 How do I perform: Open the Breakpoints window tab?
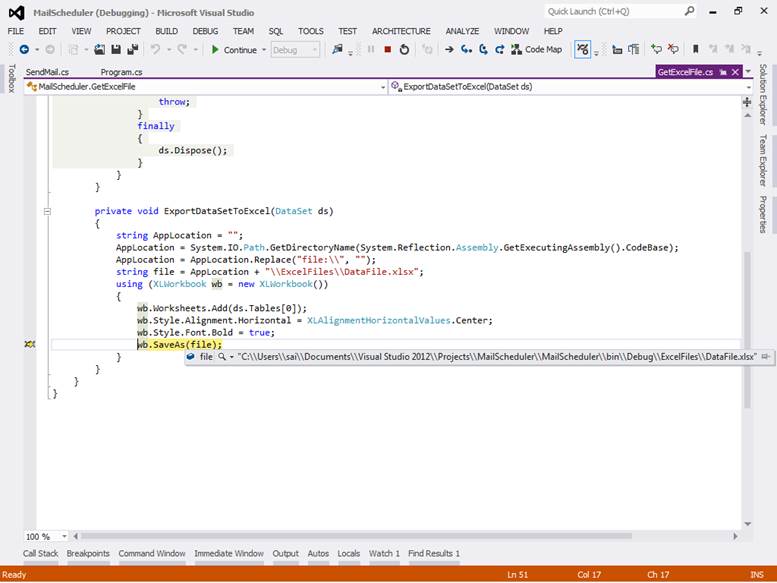coord(88,553)
